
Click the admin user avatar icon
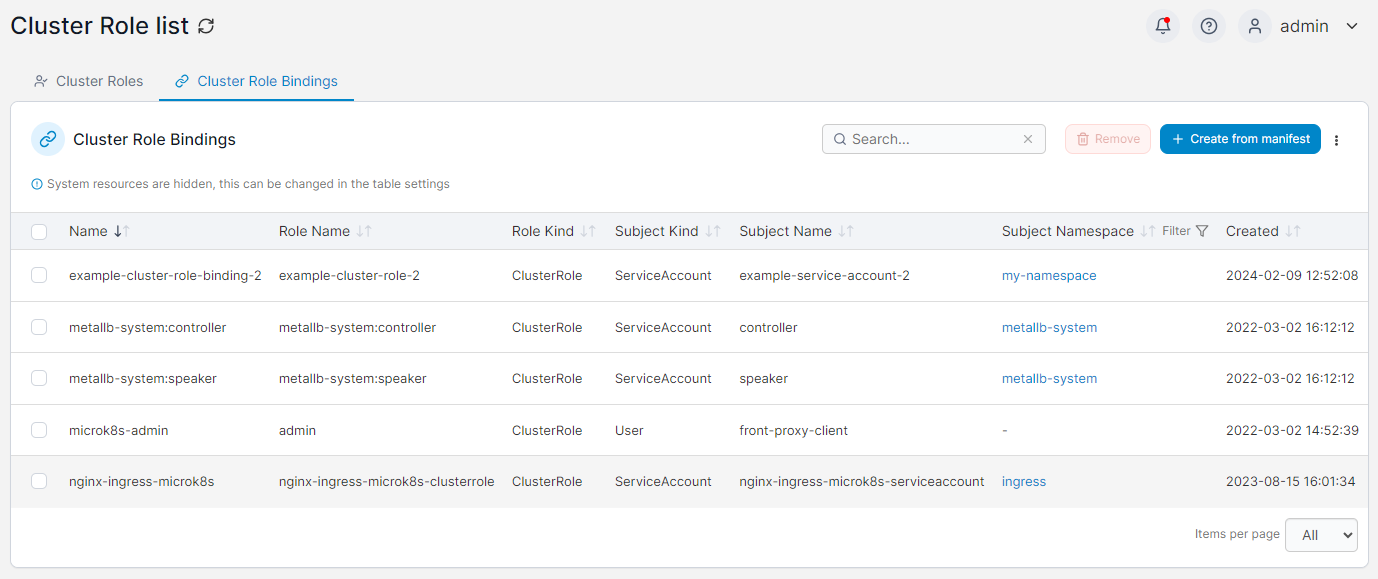tap(1255, 26)
